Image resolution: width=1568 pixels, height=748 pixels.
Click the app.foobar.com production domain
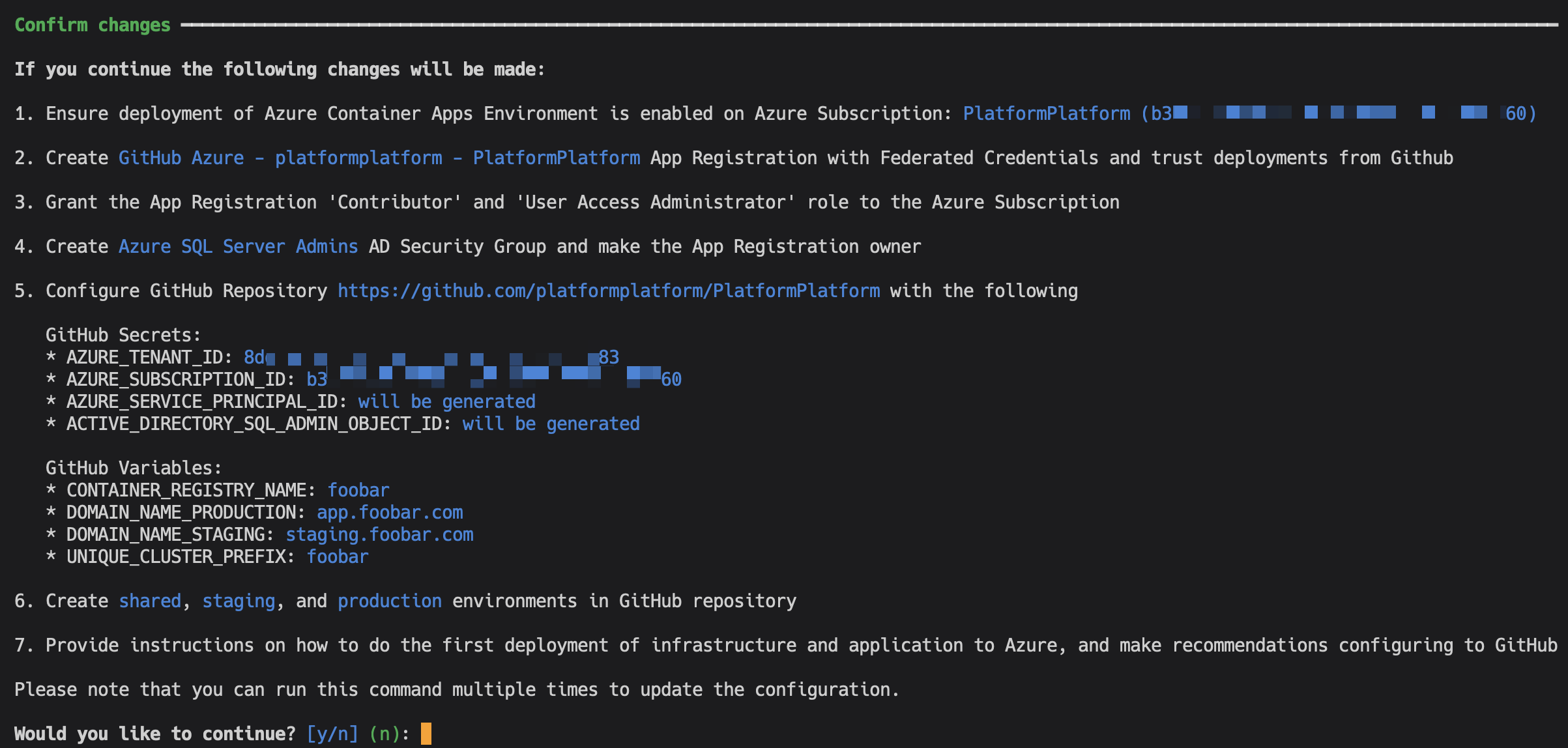click(389, 512)
